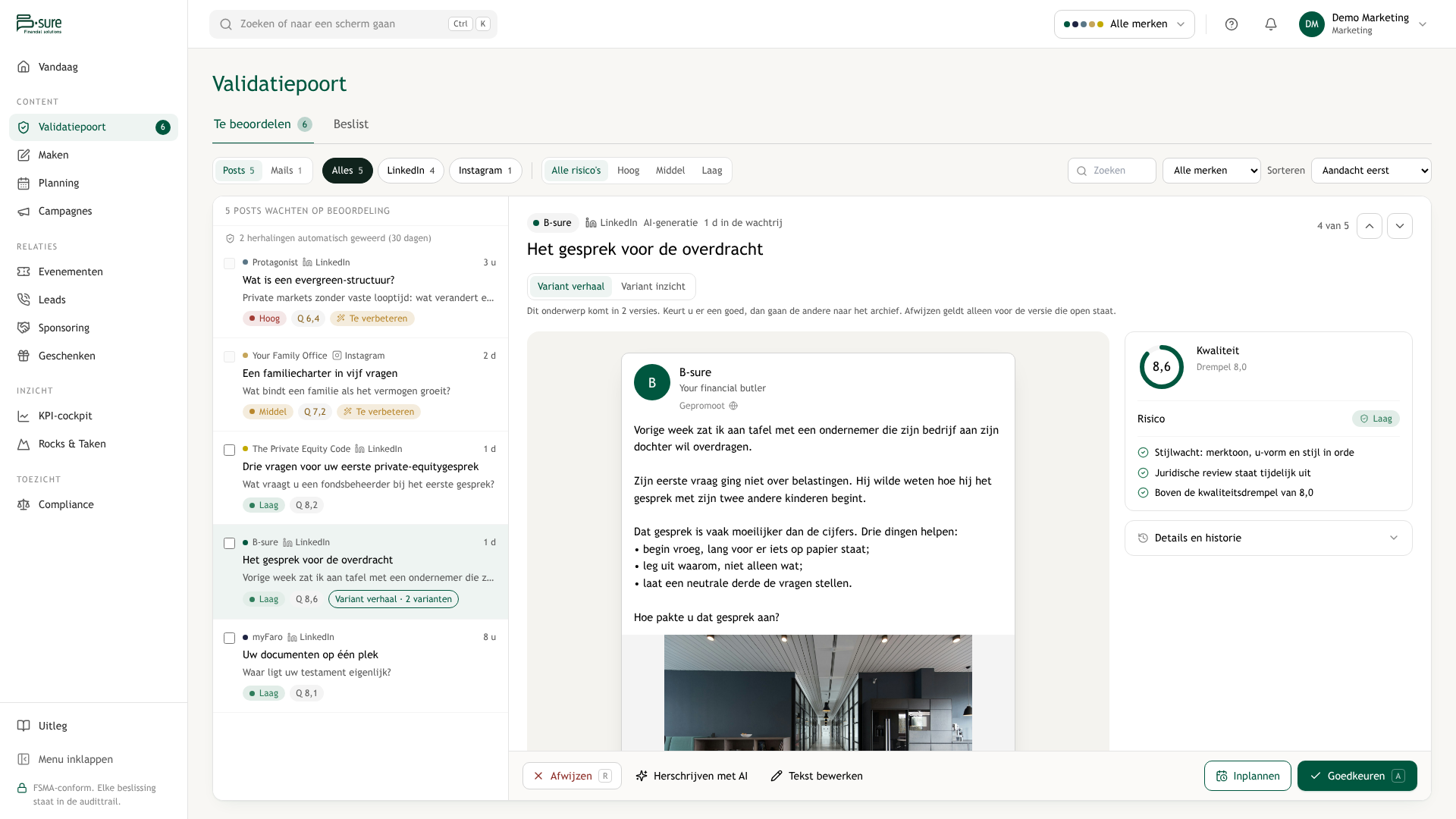Open the notifications bell
The width and height of the screenshot is (1456, 819).
click(x=1271, y=24)
